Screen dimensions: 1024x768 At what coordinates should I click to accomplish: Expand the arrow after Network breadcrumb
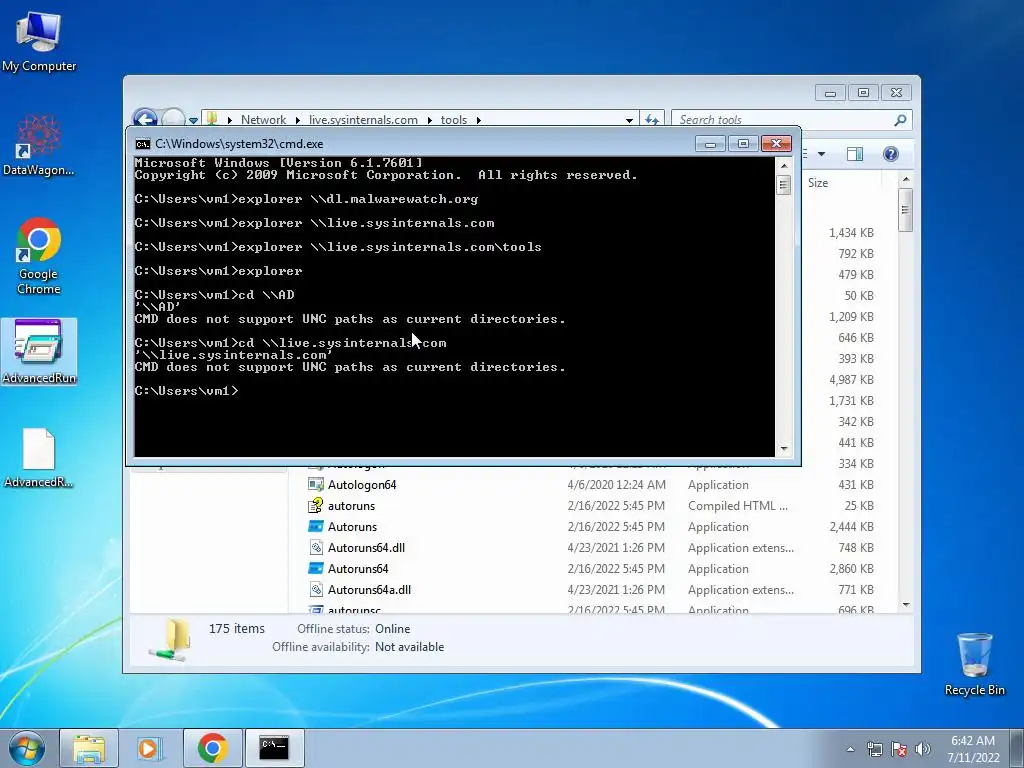pos(298,120)
